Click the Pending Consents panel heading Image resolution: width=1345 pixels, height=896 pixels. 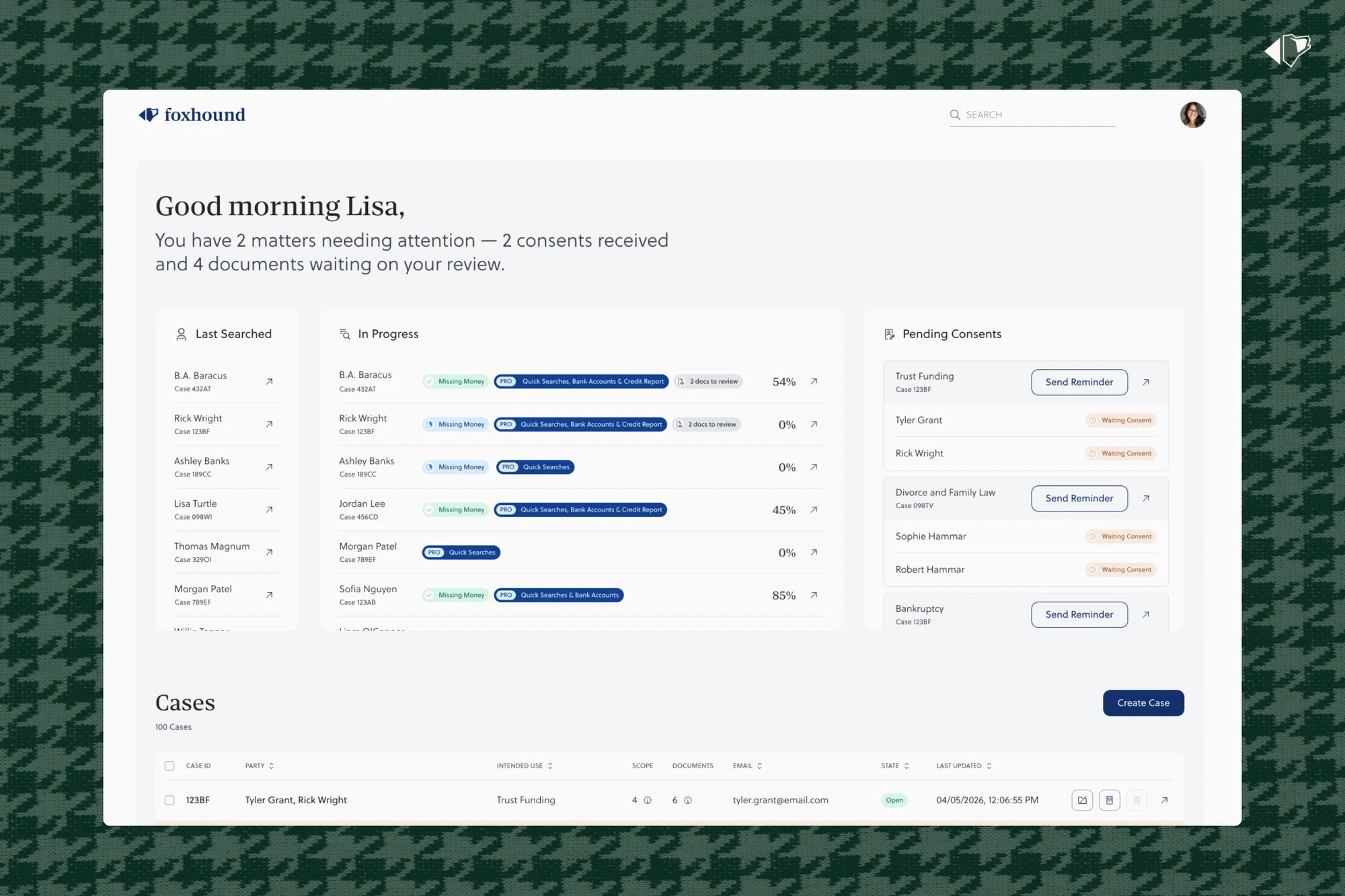tap(952, 334)
